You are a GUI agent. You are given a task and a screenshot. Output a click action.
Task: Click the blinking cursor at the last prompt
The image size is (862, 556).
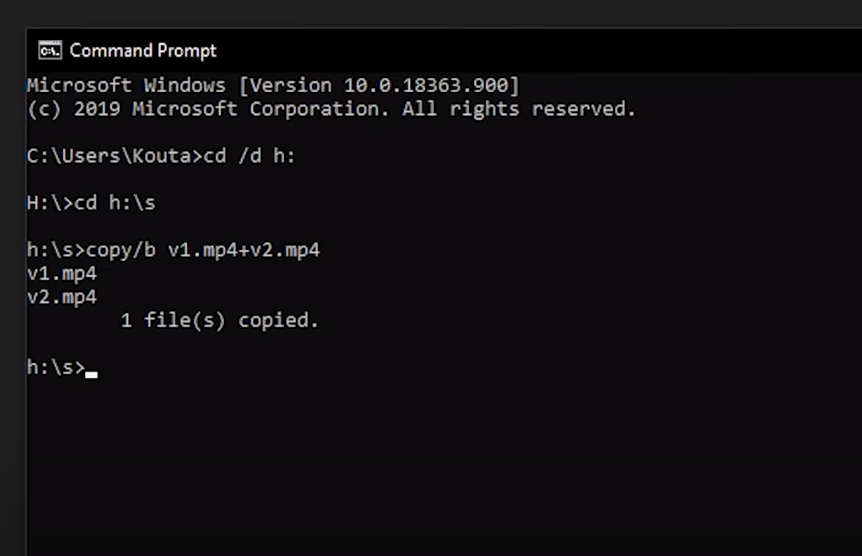click(x=91, y=375)
